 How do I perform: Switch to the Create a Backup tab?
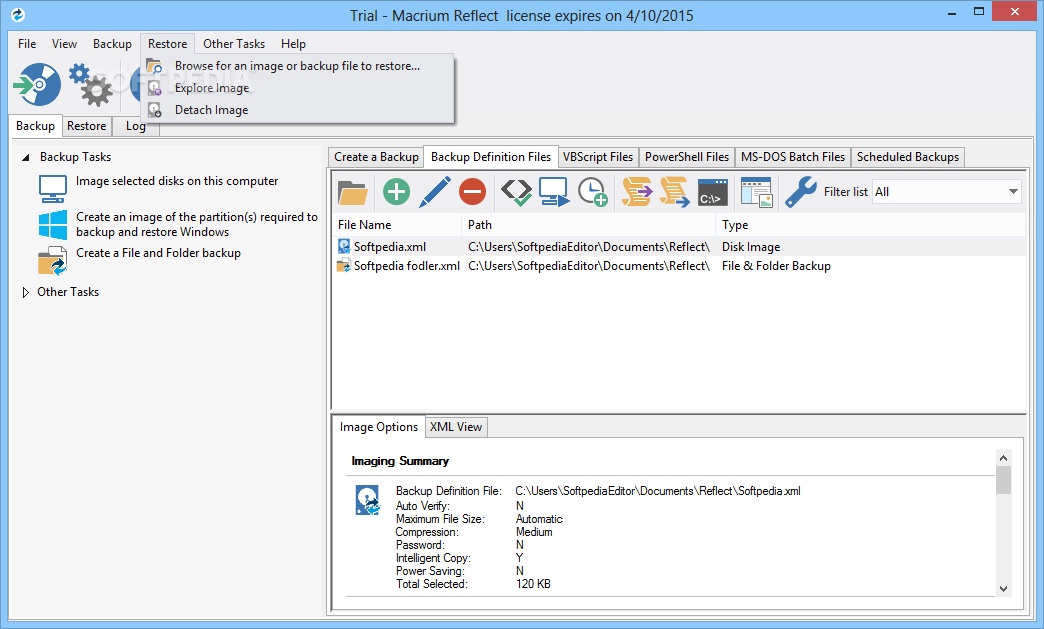[x=376, y=157]
